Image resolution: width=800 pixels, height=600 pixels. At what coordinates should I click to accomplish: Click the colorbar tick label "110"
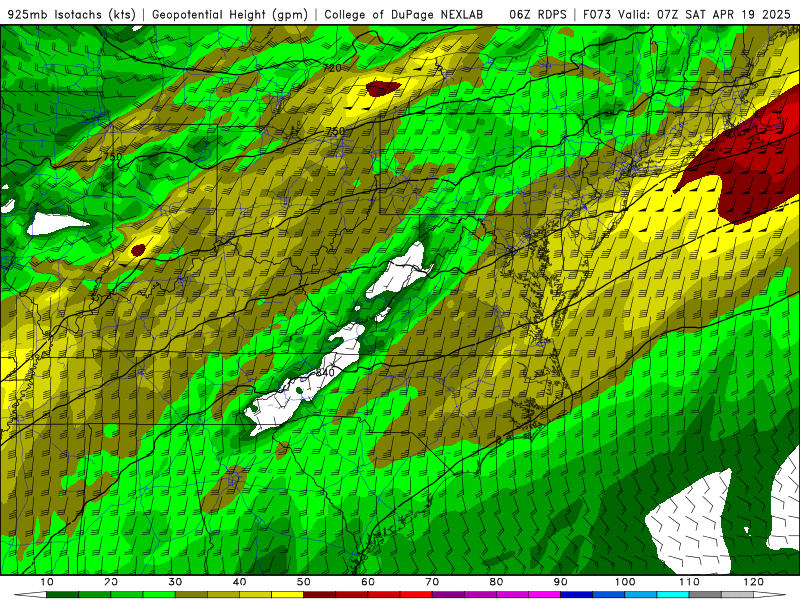[x=689, y=582]
